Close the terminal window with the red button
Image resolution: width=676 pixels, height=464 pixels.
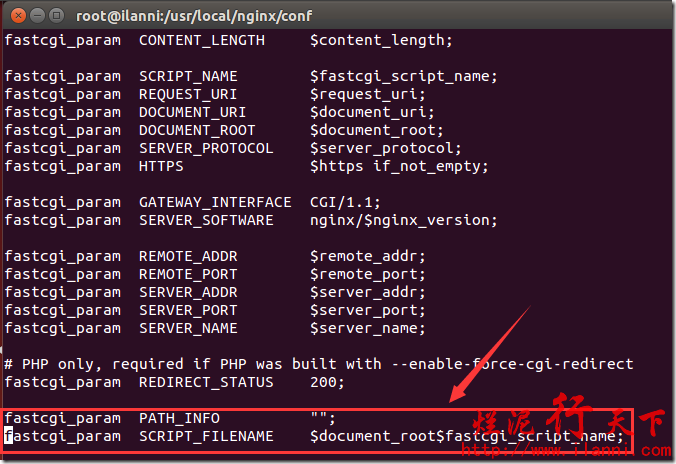point(18,16)
